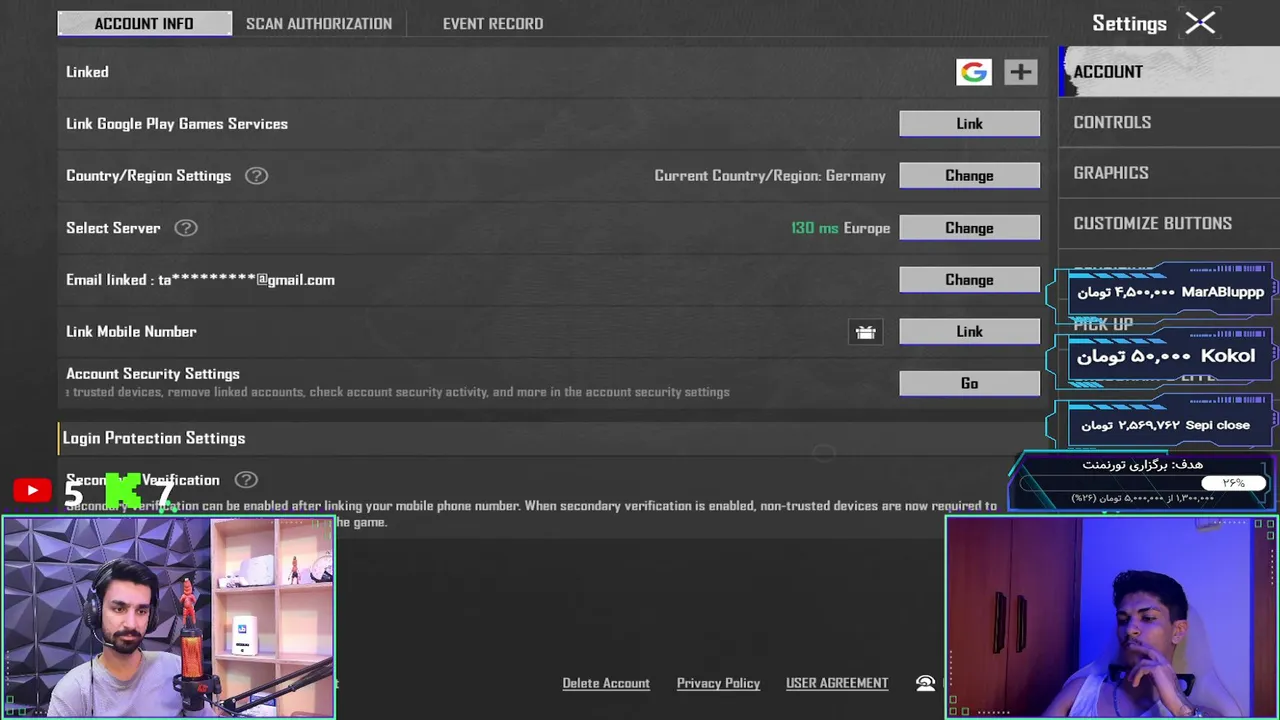Click the Login Protection Settings header
The width and height of the screenshot is (1280, 720).
(154, 438)
